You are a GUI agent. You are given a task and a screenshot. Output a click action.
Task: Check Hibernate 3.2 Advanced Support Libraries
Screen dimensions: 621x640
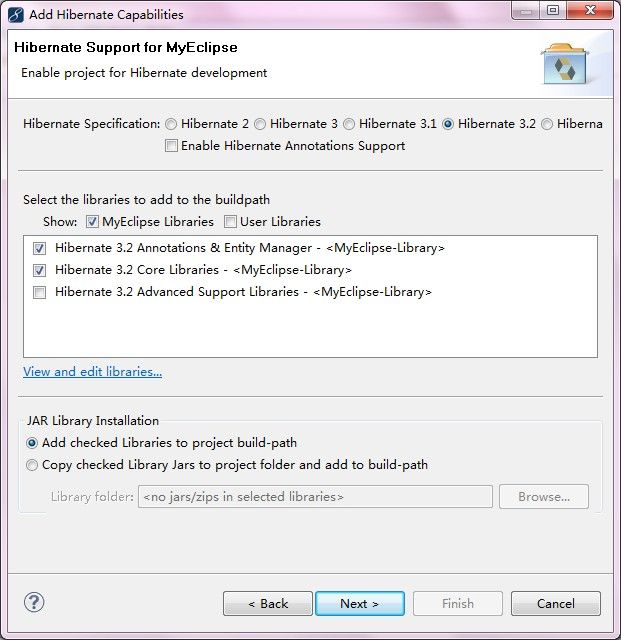40,292
